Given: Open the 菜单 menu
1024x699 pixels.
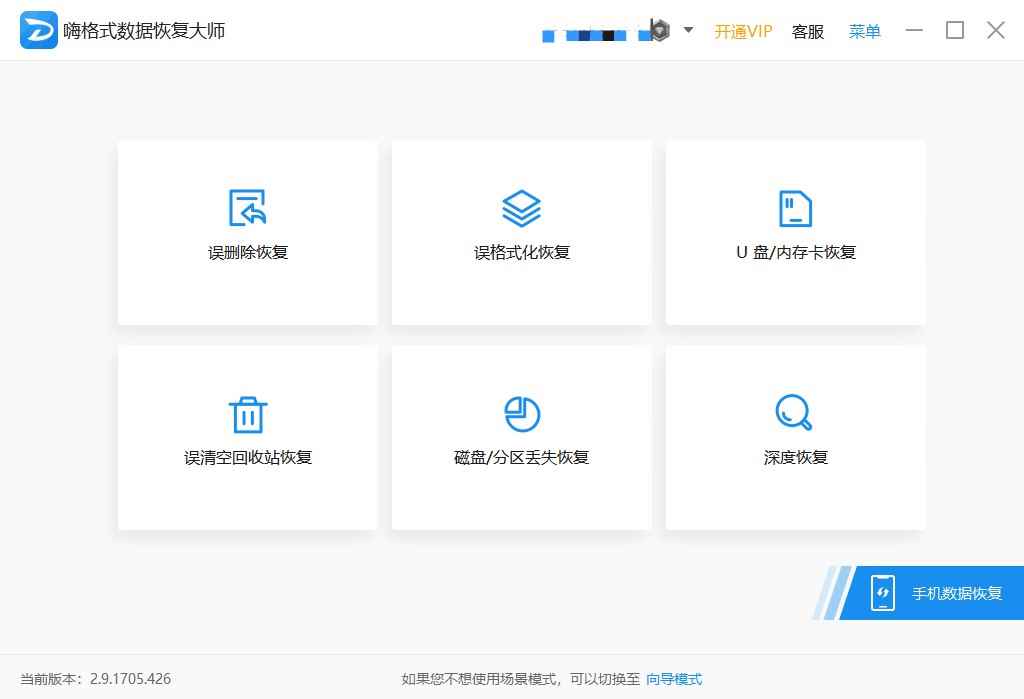Looking at the screenshot, I should pyautogui.click(x=864, y=31).
